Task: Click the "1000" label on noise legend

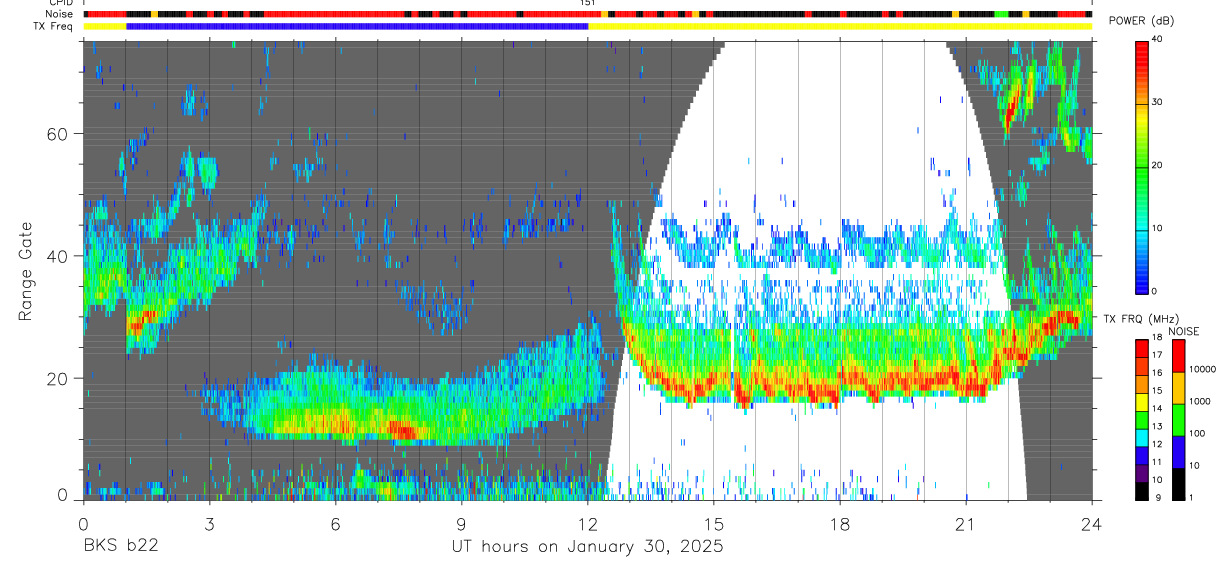Action: (1201, 401)
